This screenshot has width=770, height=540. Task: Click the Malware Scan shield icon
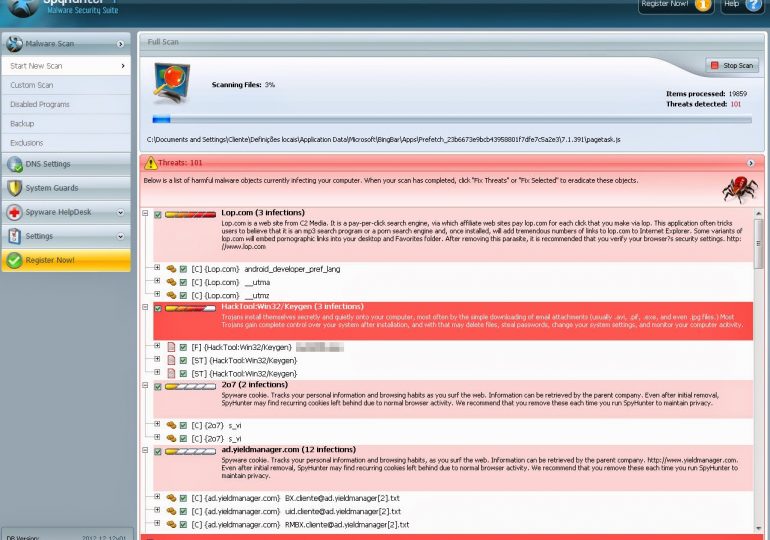(x=15, y=44)
